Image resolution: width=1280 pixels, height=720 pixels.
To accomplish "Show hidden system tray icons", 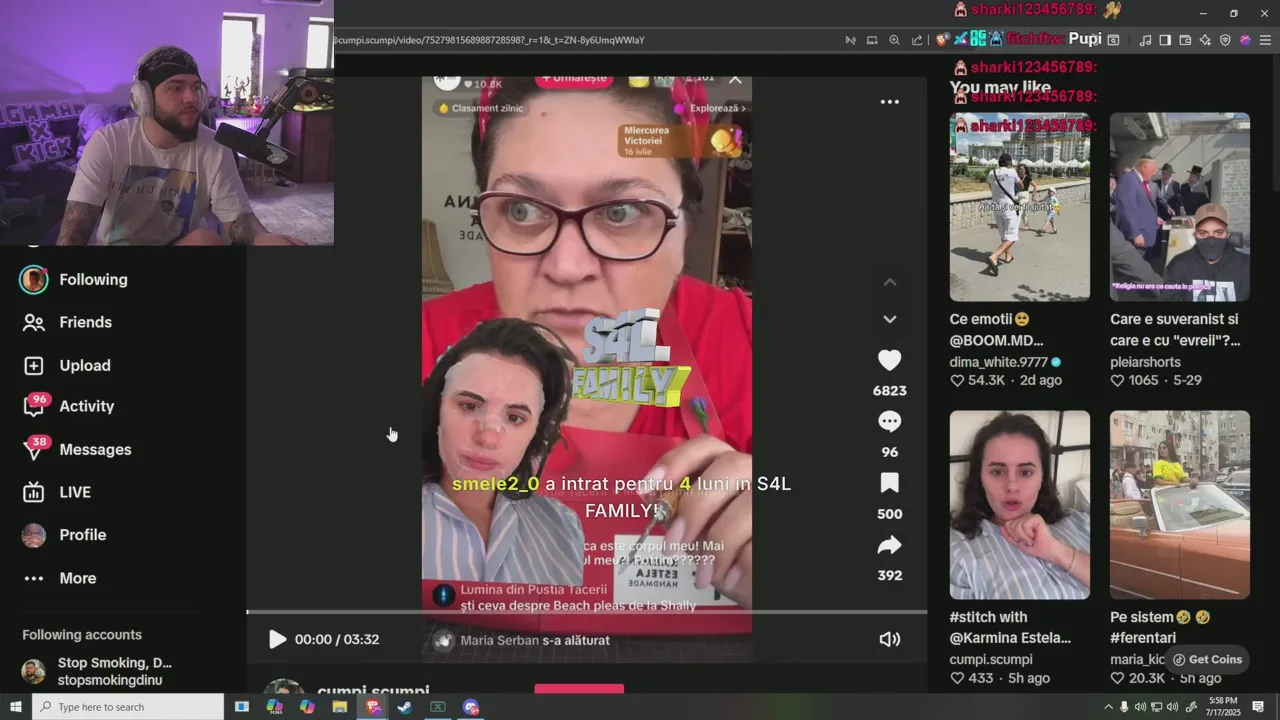I will 1108,707.
